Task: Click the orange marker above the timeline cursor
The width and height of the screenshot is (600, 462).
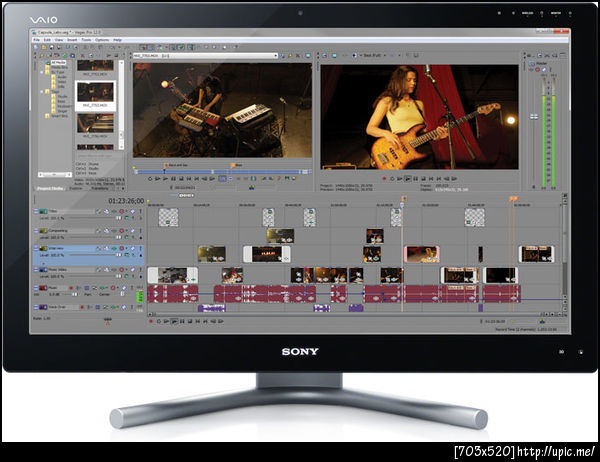Action: coord(403,198)
